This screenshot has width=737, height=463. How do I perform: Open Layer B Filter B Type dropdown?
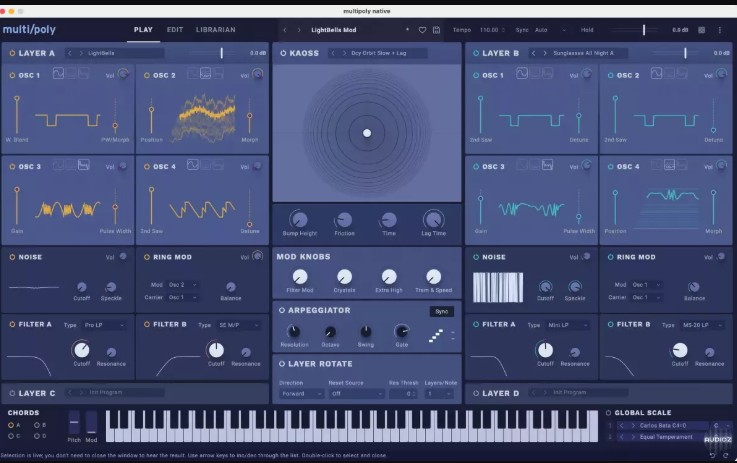click(702, 325)
